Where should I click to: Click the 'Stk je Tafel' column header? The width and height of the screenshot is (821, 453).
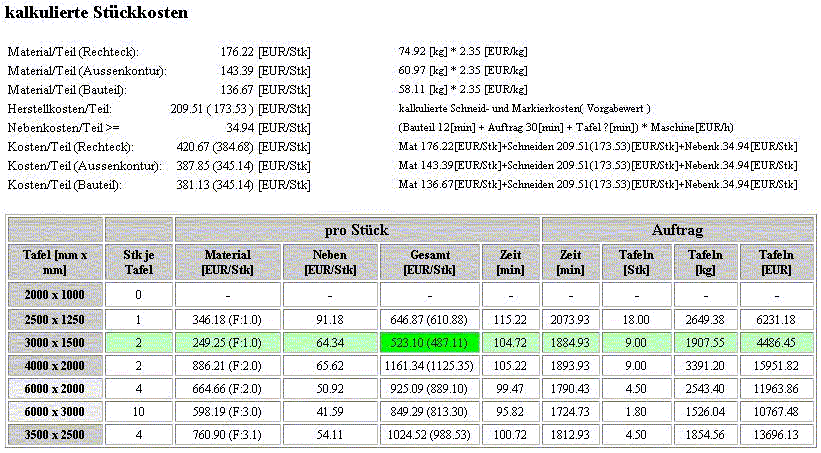pos(138,262)
